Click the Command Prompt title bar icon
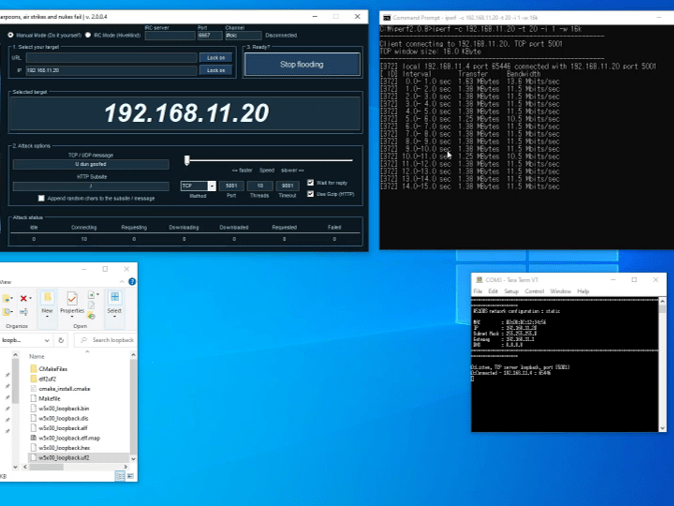This screenshot has width=674, height=506. pyautogui.click(x=387, y=18)
